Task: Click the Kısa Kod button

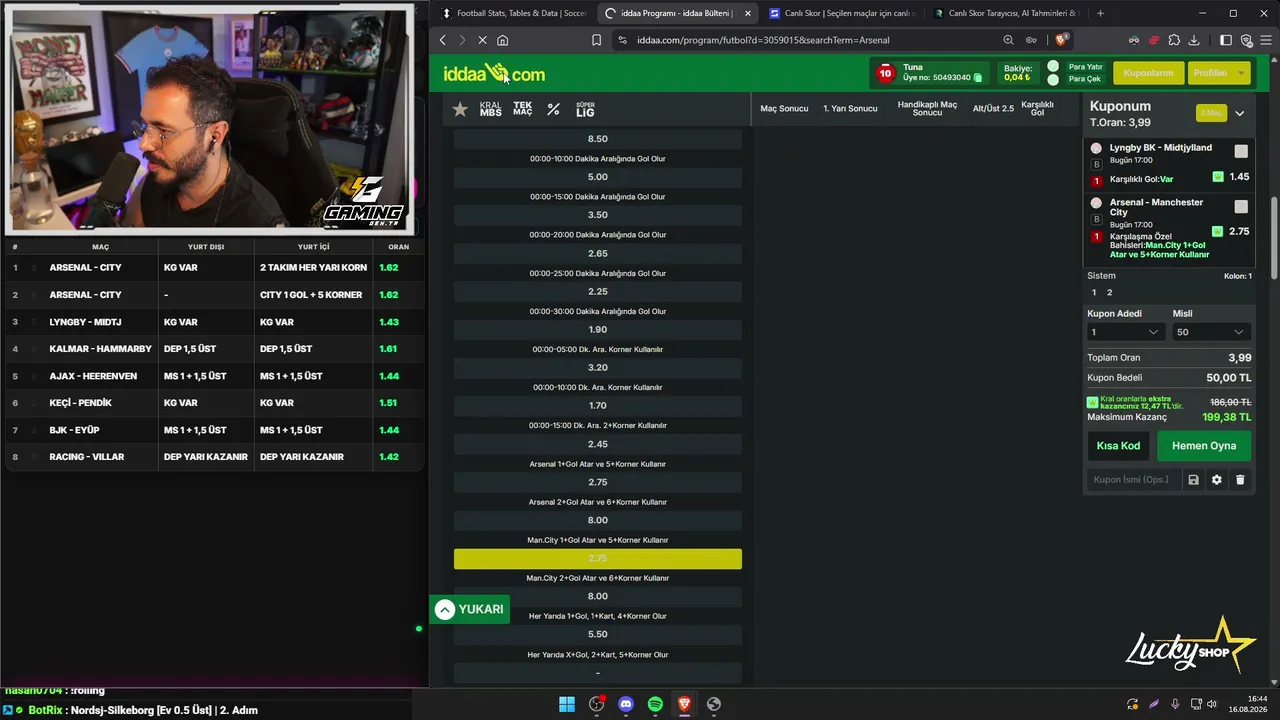Action: pos(1118,446)
